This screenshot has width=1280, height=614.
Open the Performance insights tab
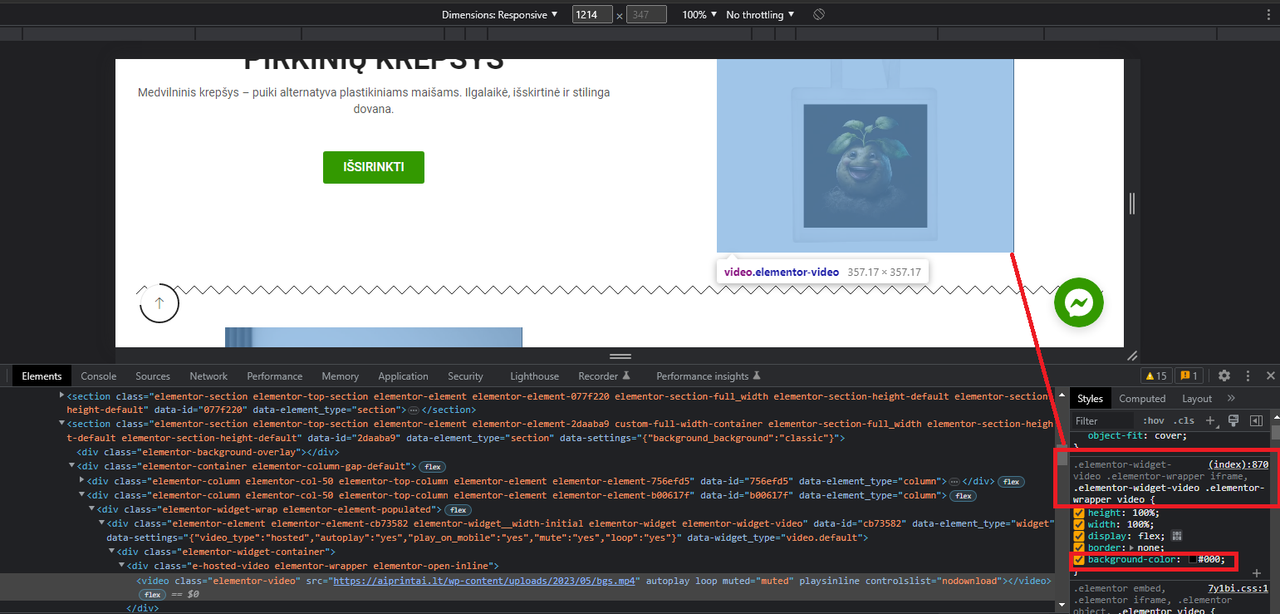709,376
